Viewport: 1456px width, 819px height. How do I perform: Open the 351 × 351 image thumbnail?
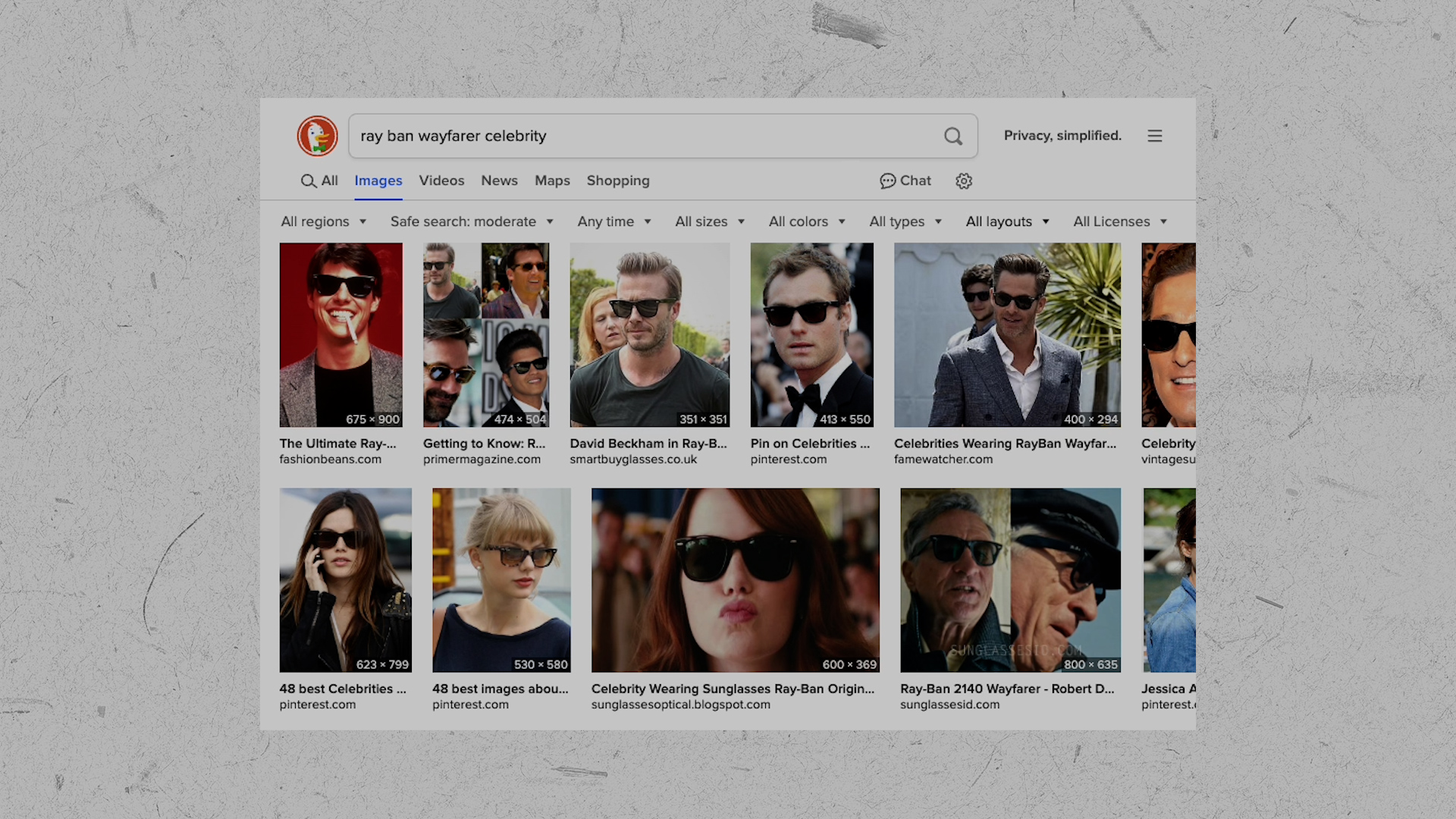(x=650, y=334)
